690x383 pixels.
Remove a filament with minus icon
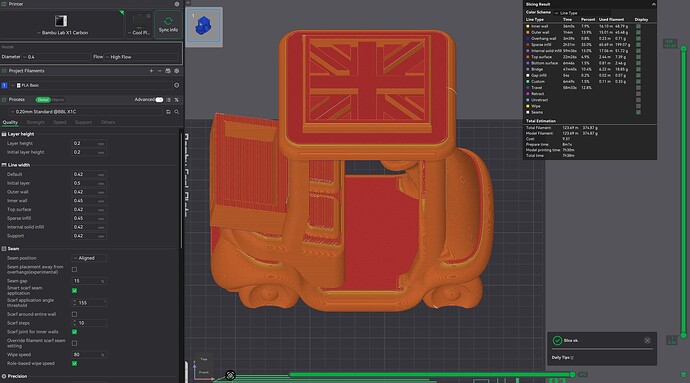(159, 71)
